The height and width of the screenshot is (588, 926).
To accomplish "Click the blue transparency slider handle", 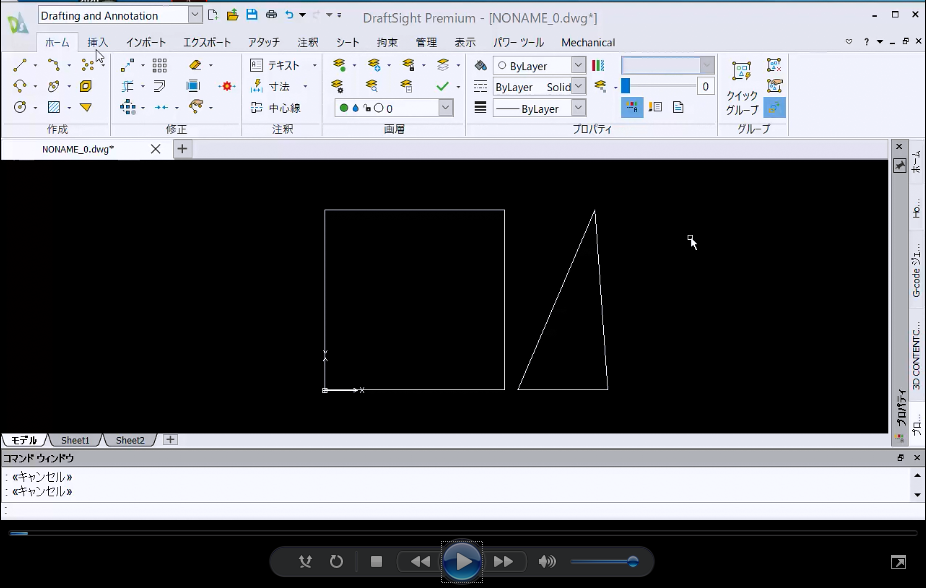I will point(625,86).
